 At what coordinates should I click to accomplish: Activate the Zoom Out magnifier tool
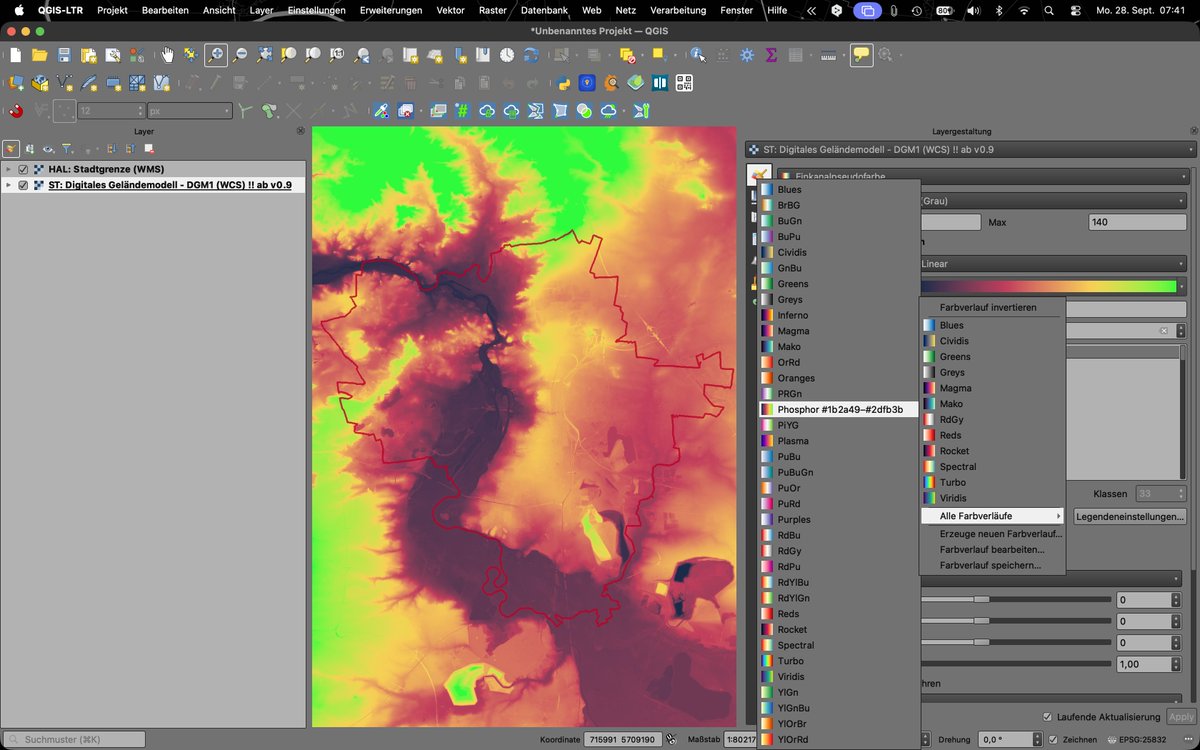pos(240,55)
